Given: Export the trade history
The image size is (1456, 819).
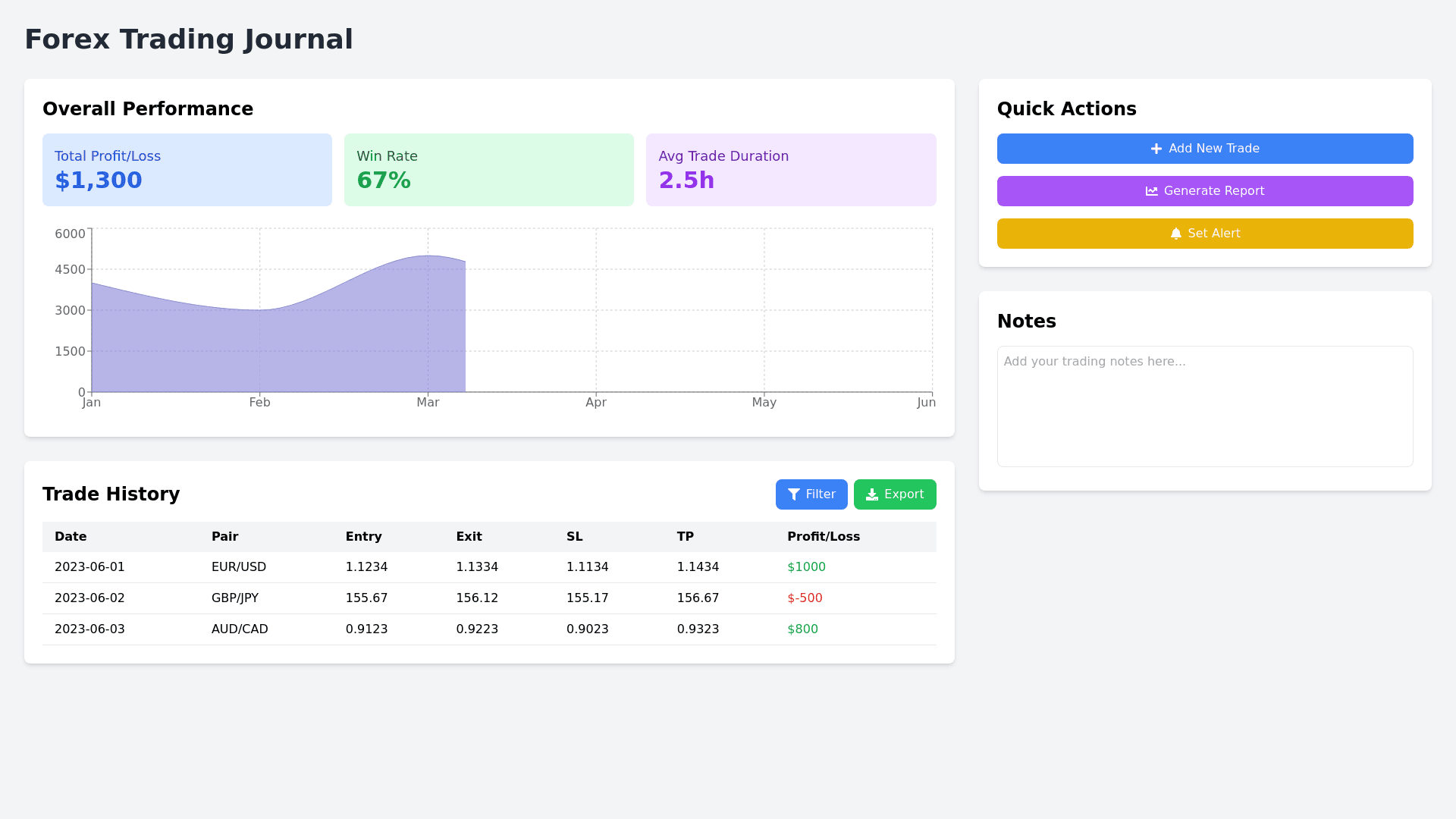Looking at the screenshot, I should coord(895,495).
